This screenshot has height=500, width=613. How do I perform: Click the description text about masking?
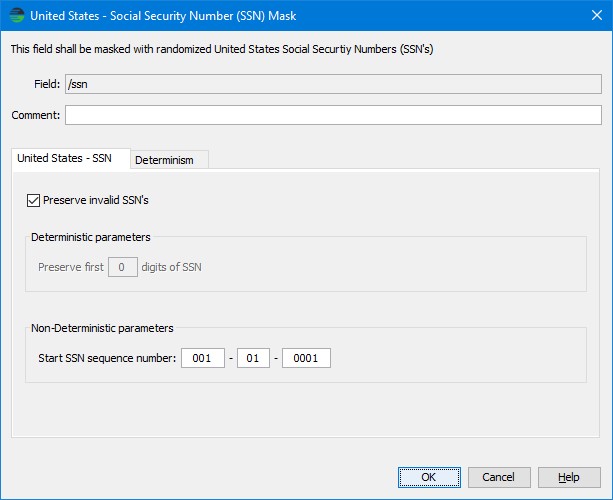point(222,49)
